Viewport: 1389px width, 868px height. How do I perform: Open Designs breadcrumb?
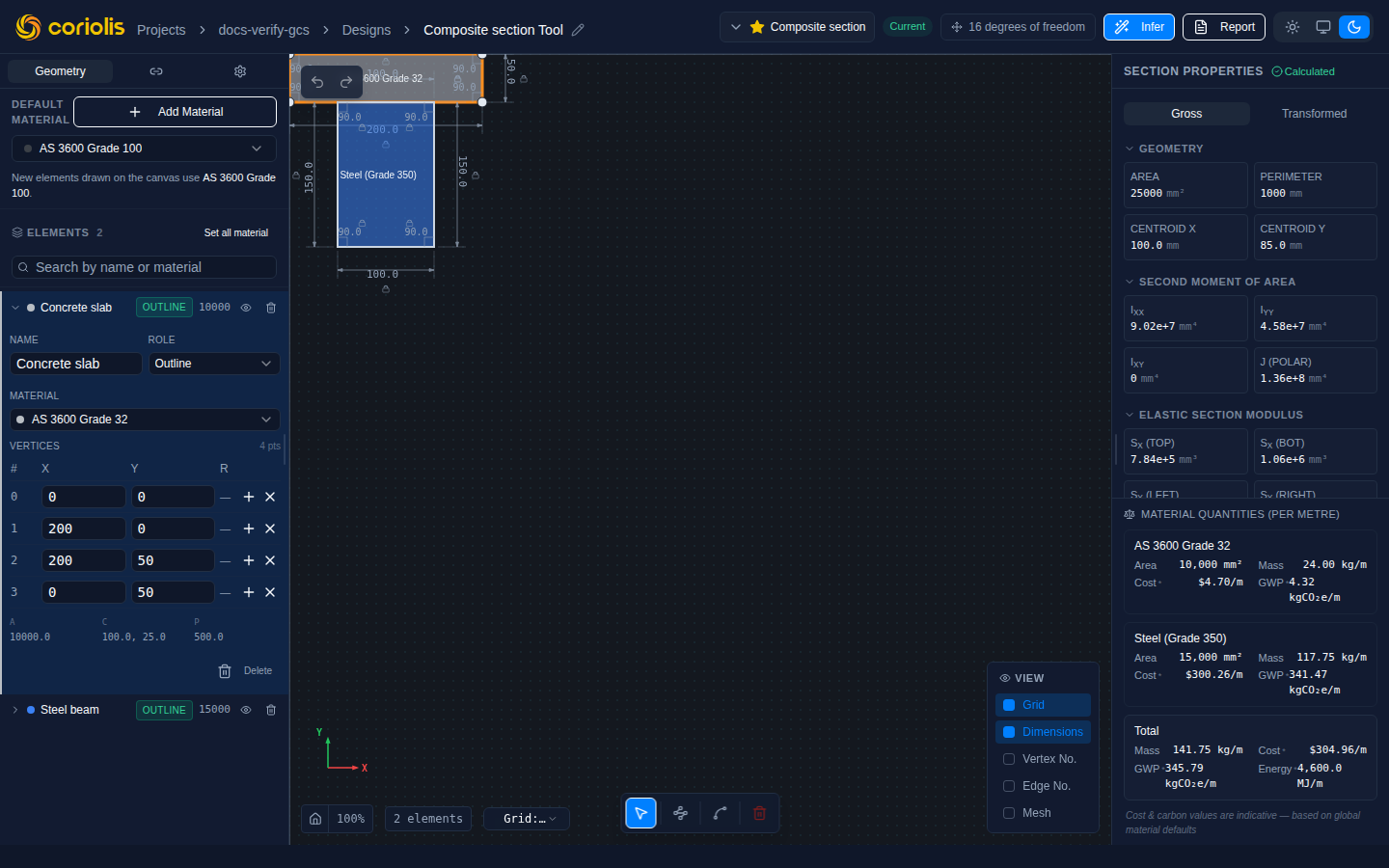tap(367, 30)
